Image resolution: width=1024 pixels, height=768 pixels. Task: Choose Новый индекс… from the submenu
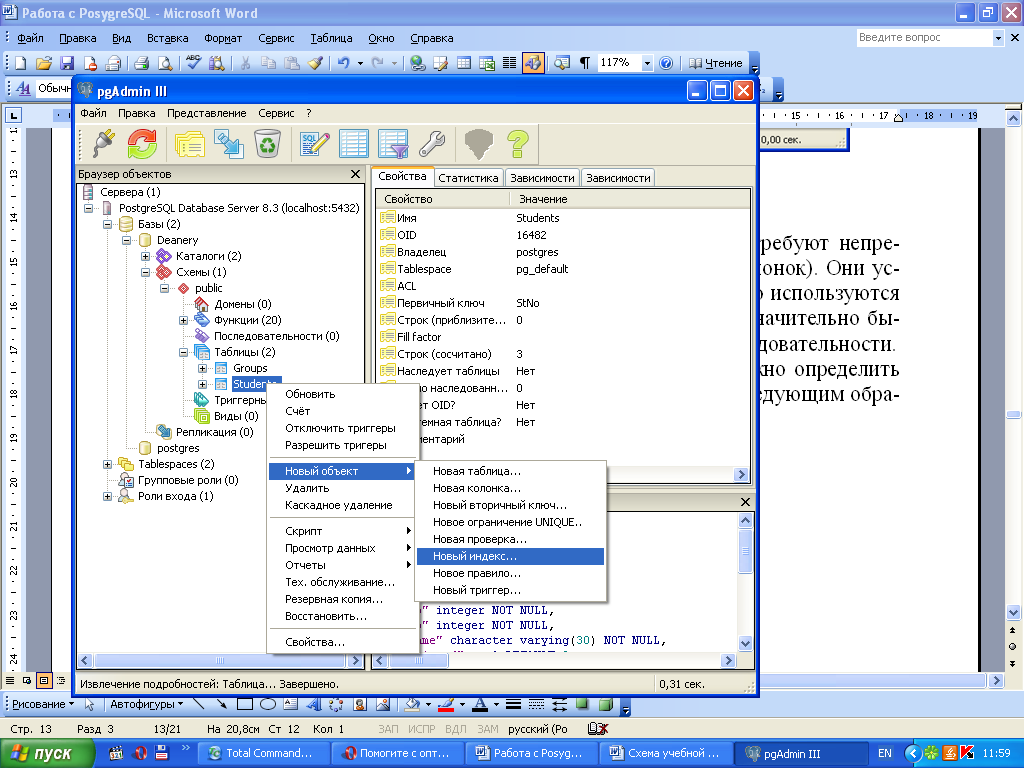tap(510, 556)
